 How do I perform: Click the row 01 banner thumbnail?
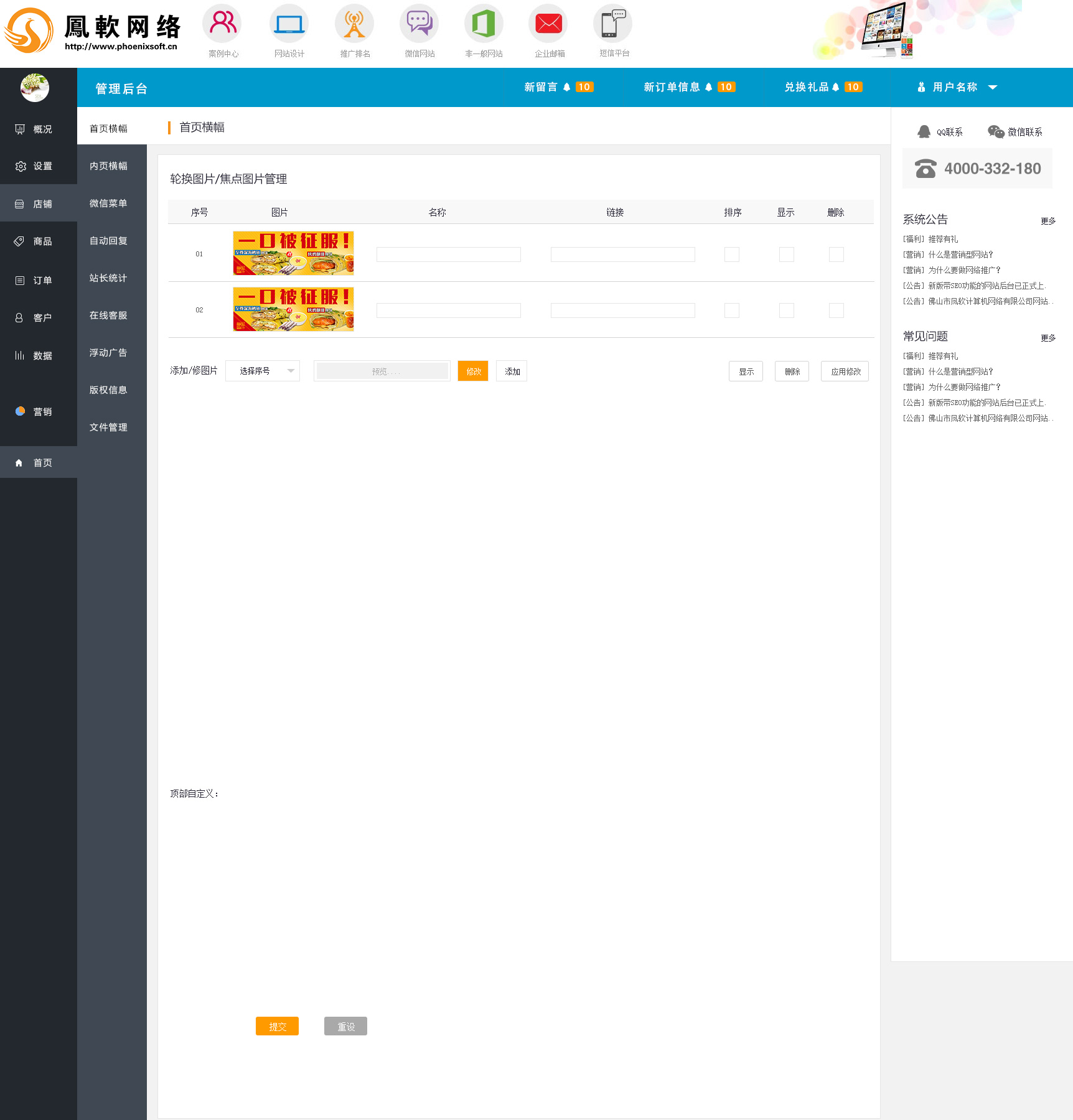(293, 253)
